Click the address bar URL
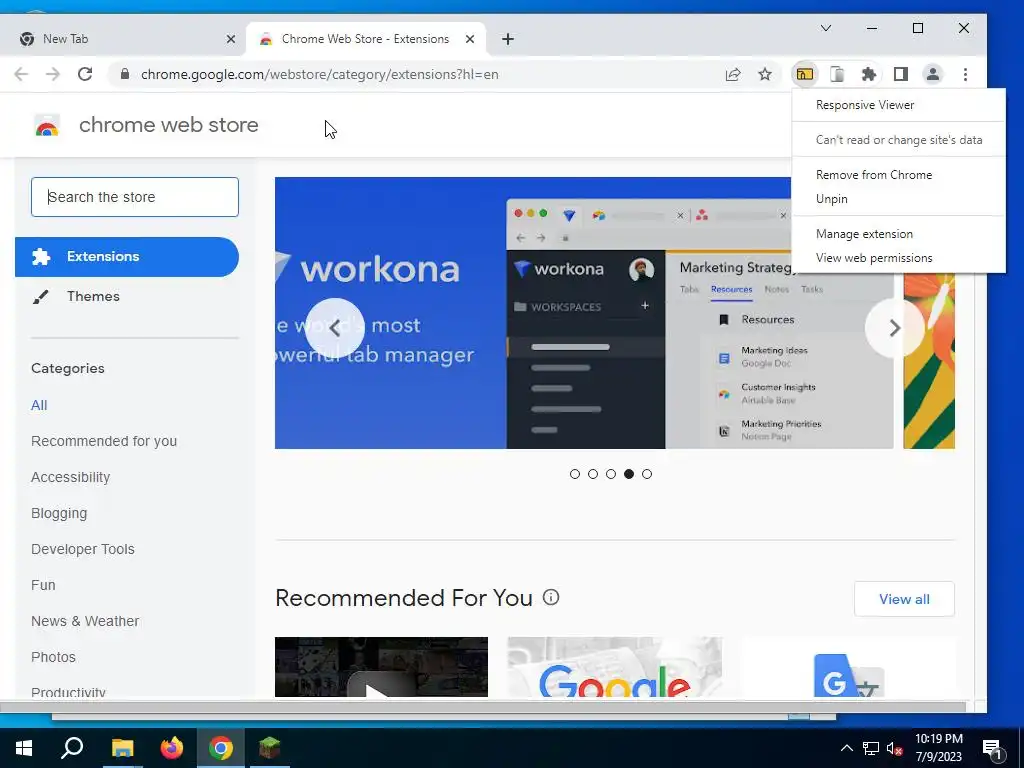Viewport: 1024px width, 768px height. [x=320, y=74]
